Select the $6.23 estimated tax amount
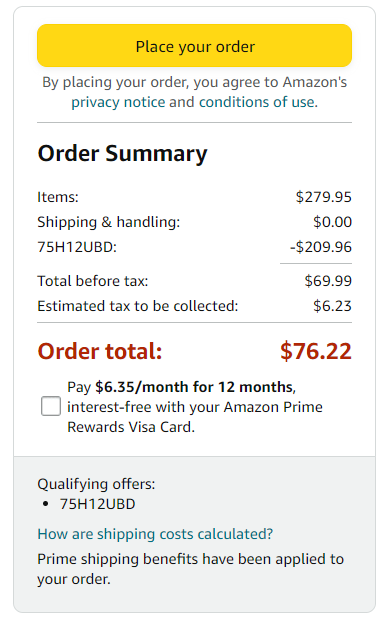Screen dimensions: 387x620 click(332, 306)
